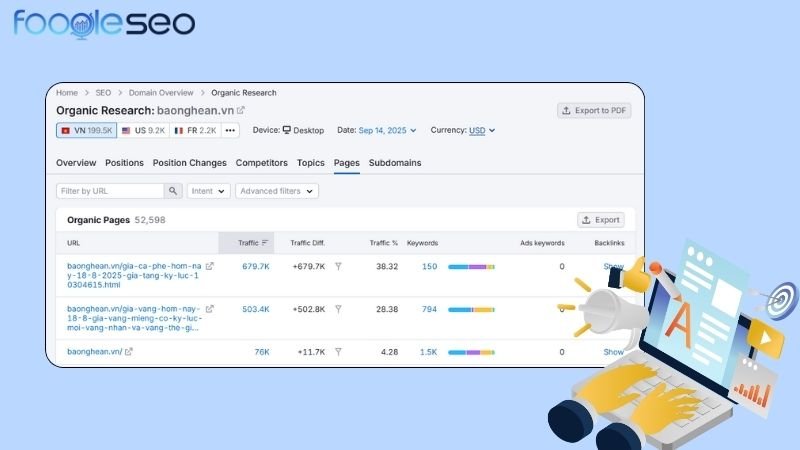The width and height of the screenshot is (800, 450).
Task: Open the Currency USD dropdown
Action: coord(482,130)
